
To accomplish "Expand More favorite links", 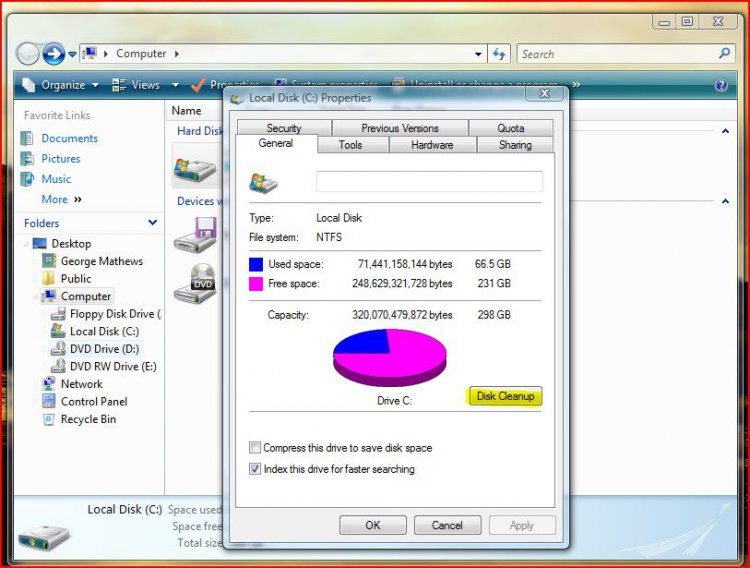I will pos(61,199).
